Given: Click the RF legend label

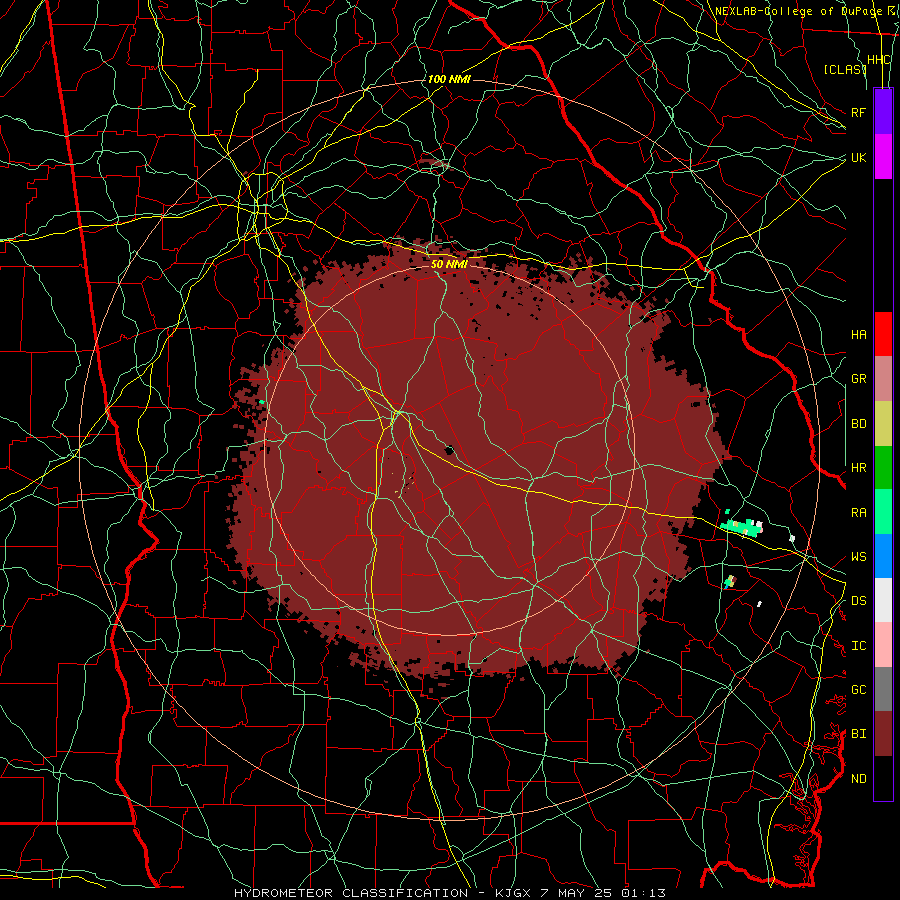Looking at the screenshot, I should click(x=858, y=112).
